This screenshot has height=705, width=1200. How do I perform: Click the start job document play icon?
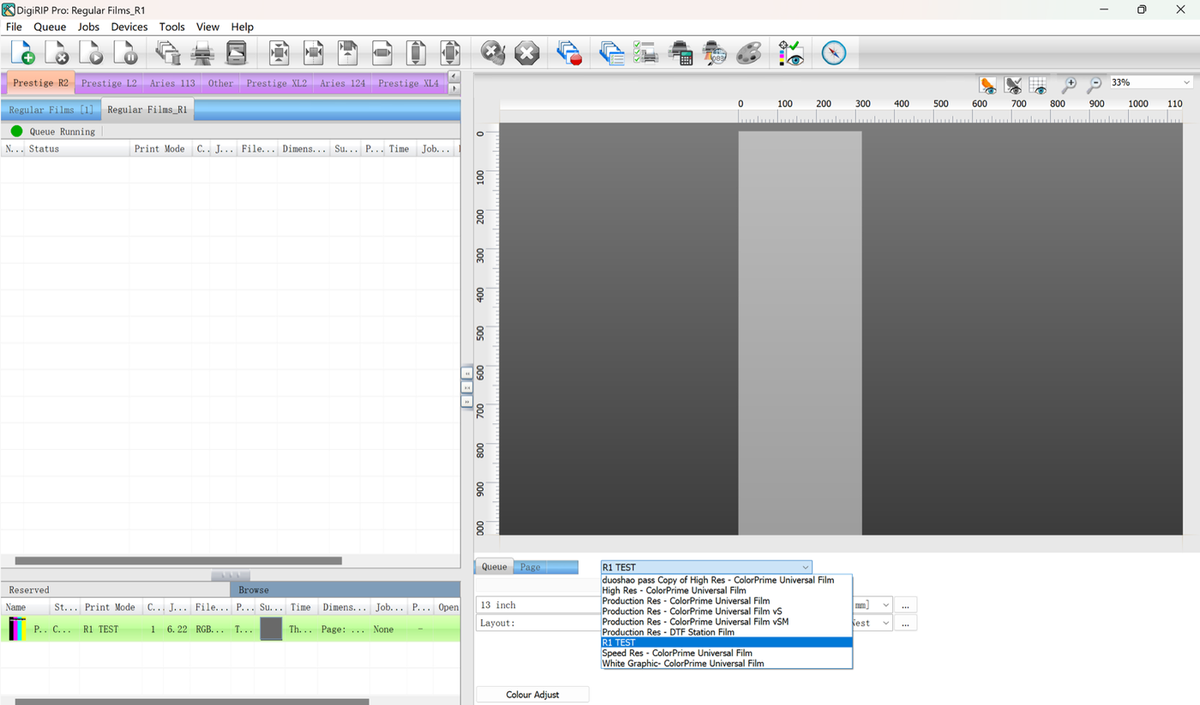(91, 53)
